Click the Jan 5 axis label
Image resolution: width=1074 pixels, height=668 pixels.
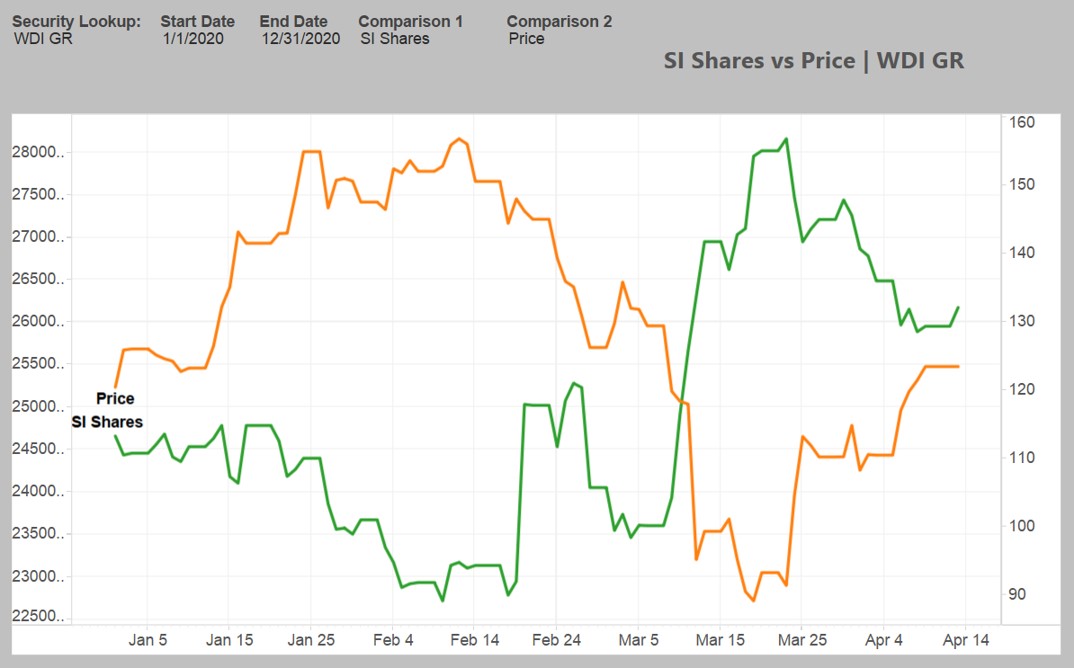click(148, 639)
